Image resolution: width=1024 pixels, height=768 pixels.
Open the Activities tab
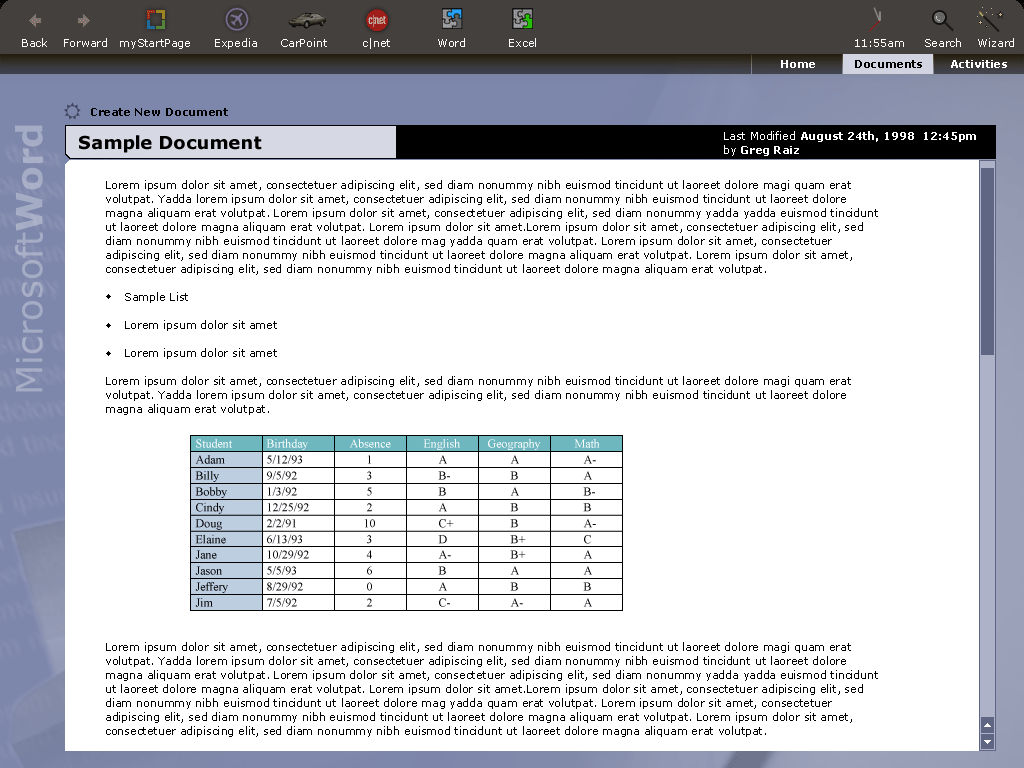pyautogui.click(x=978, y=64)
